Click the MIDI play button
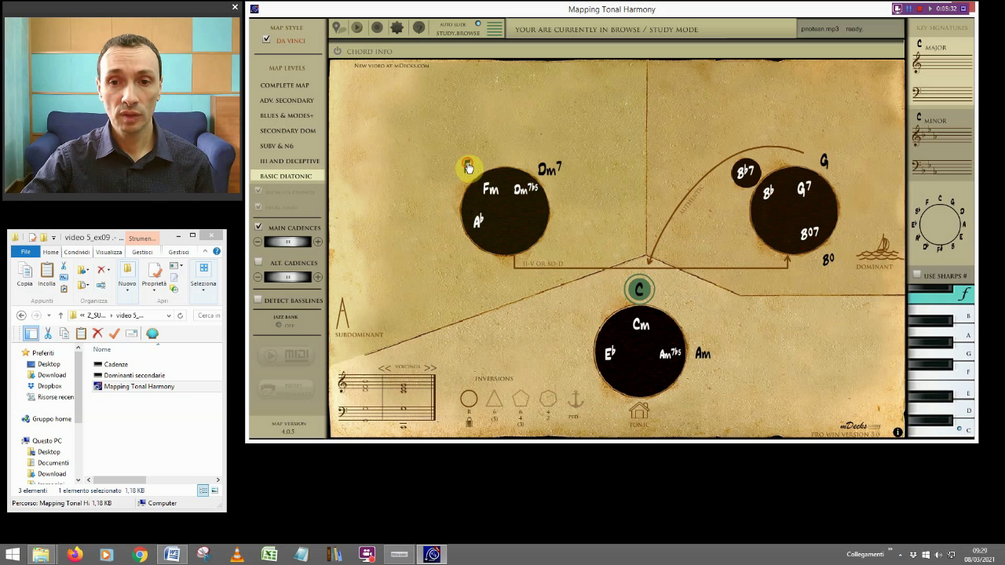1005x565 pixels. 286,356
